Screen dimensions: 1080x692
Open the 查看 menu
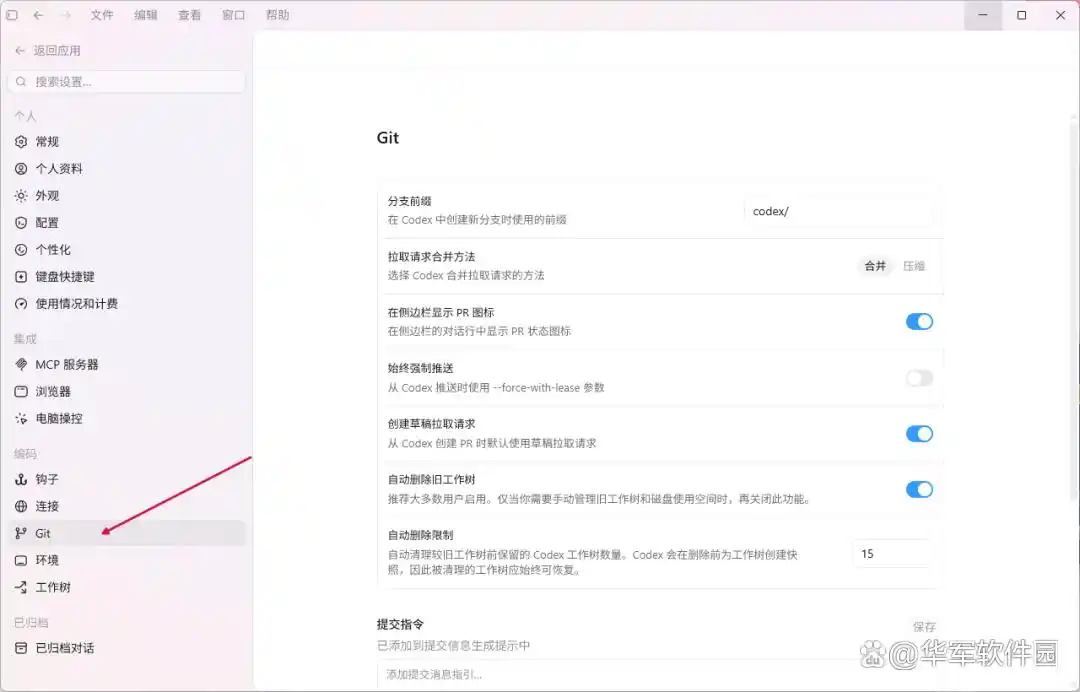(189, 14)
